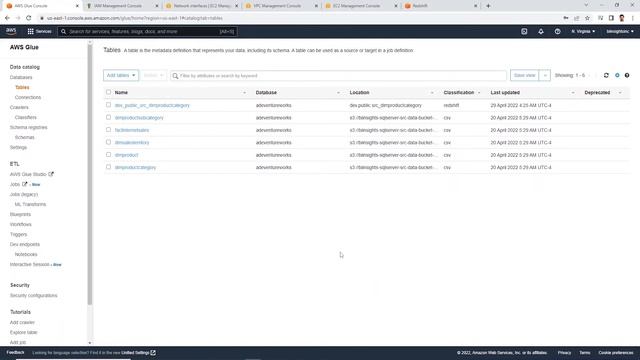This screenshot has width=640, height=360.
Task: Click the tables help icon beside gear
Action: point(627,76)
